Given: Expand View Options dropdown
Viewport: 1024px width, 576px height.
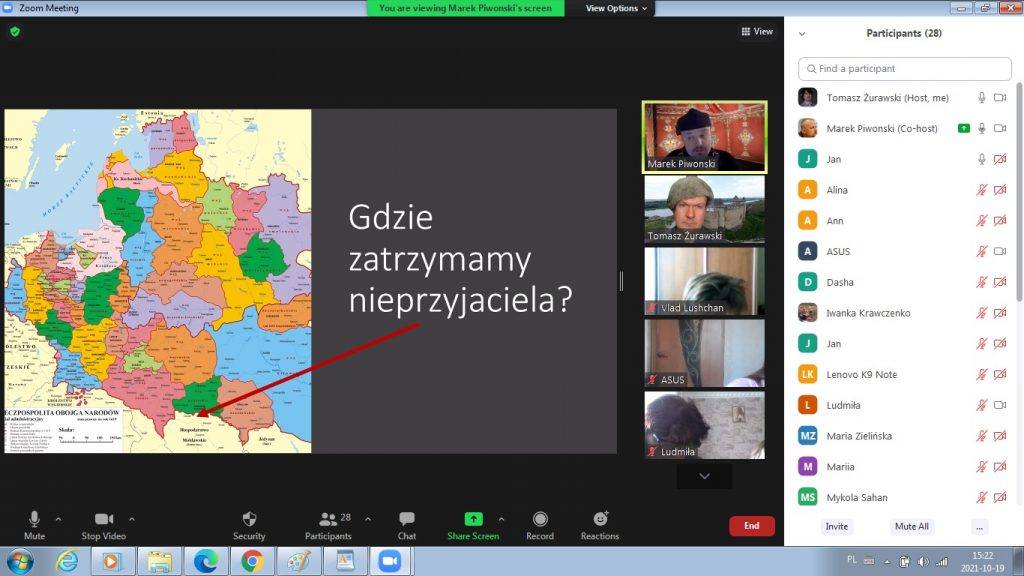Looking at the screenshot, I should 616,8.
